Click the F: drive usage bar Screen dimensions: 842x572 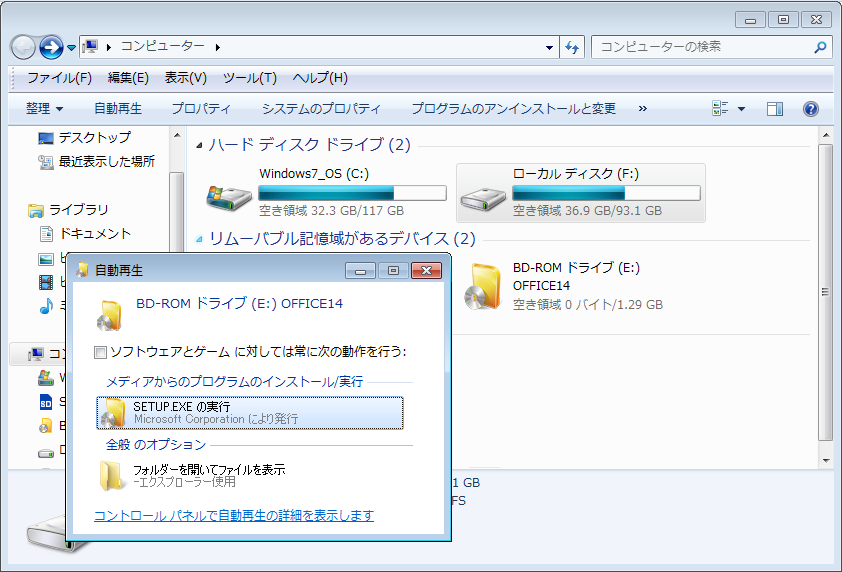(606, 193)
